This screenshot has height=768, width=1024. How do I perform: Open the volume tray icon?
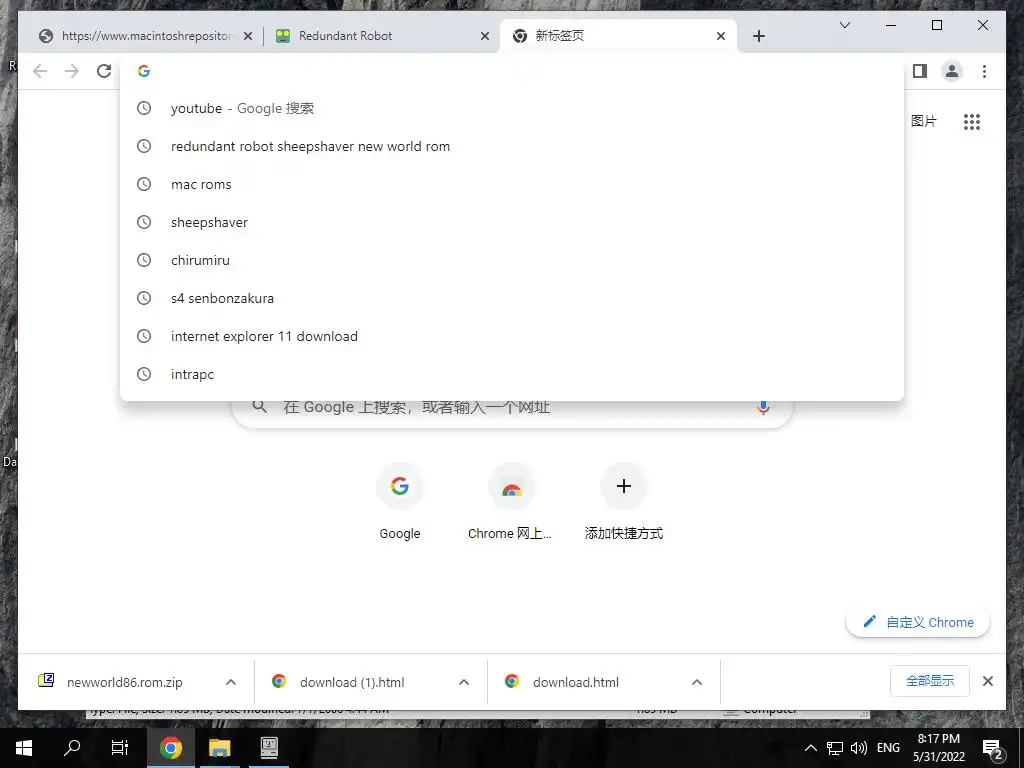[859, 748]
